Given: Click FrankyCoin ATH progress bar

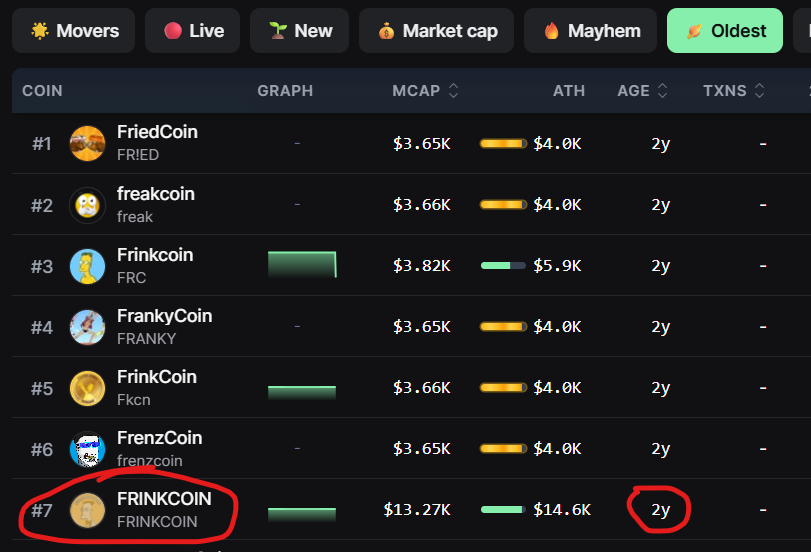Looking at the screenshot, I should [503, 326].
